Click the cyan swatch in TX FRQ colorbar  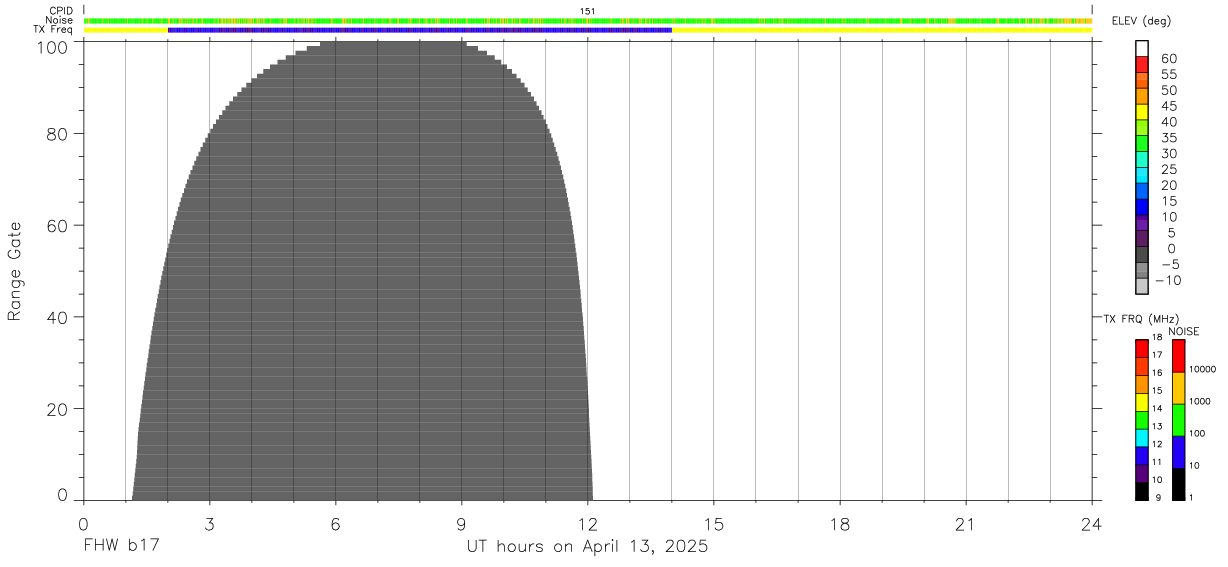click(x=1142, y=438)
